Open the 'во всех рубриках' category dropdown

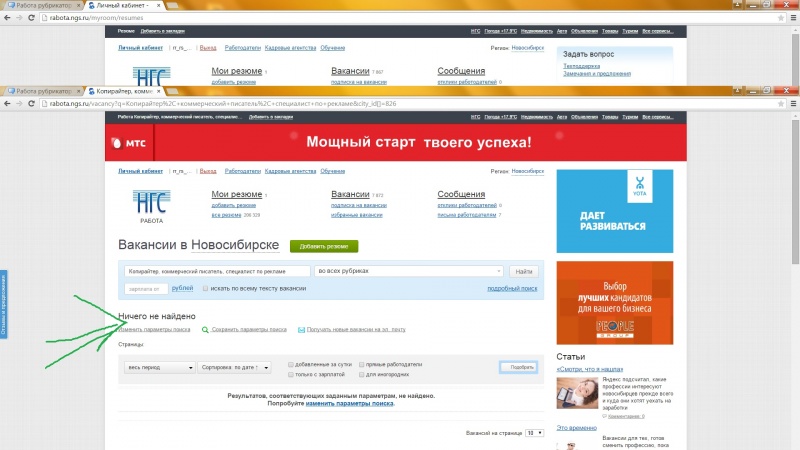[x=408, y=271]
